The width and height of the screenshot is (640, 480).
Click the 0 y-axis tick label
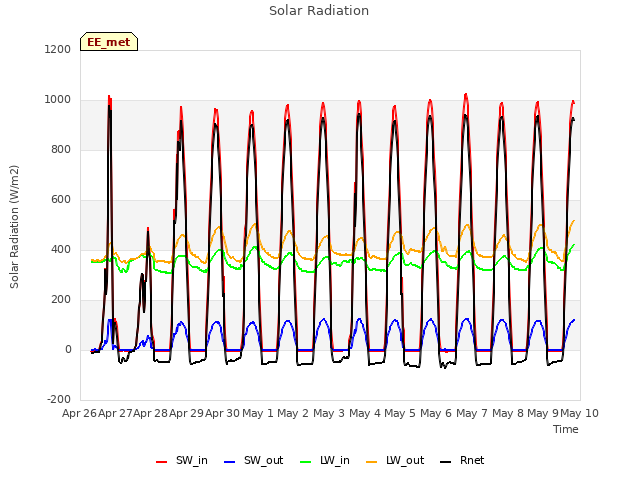point(68,349)
